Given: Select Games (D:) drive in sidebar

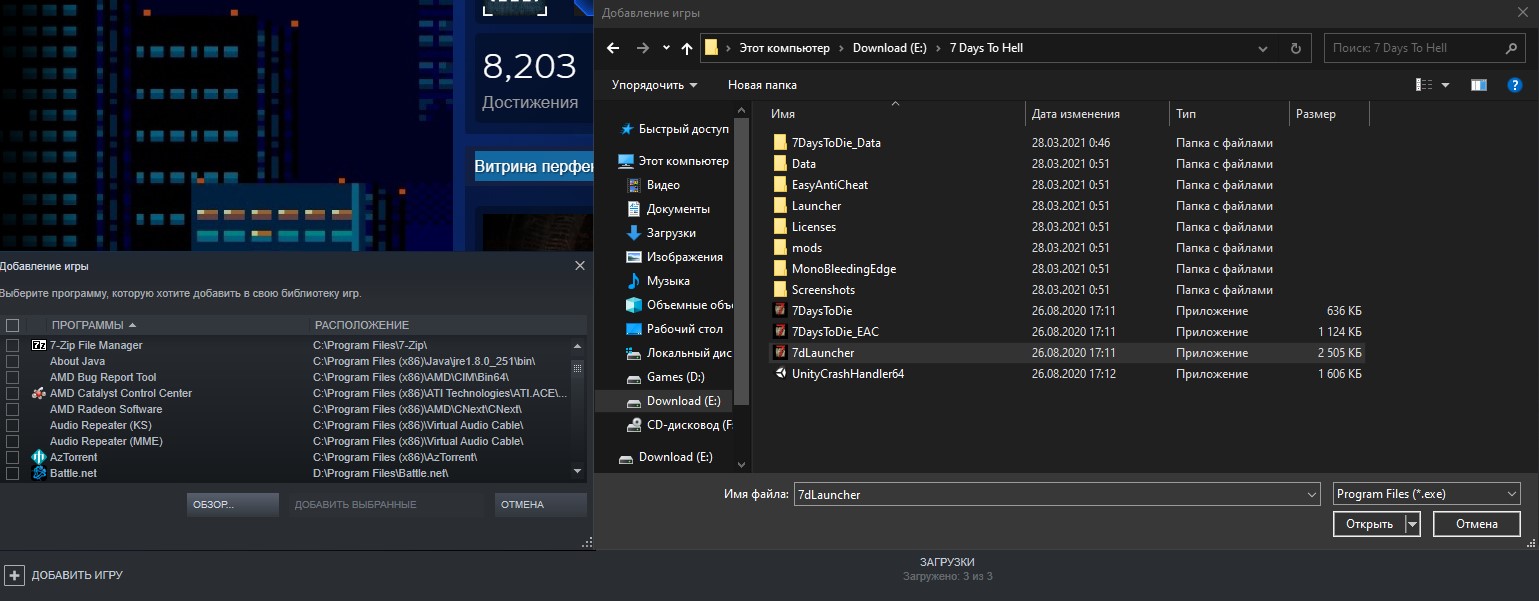Looking at the screenshot, I should [676, 377].
